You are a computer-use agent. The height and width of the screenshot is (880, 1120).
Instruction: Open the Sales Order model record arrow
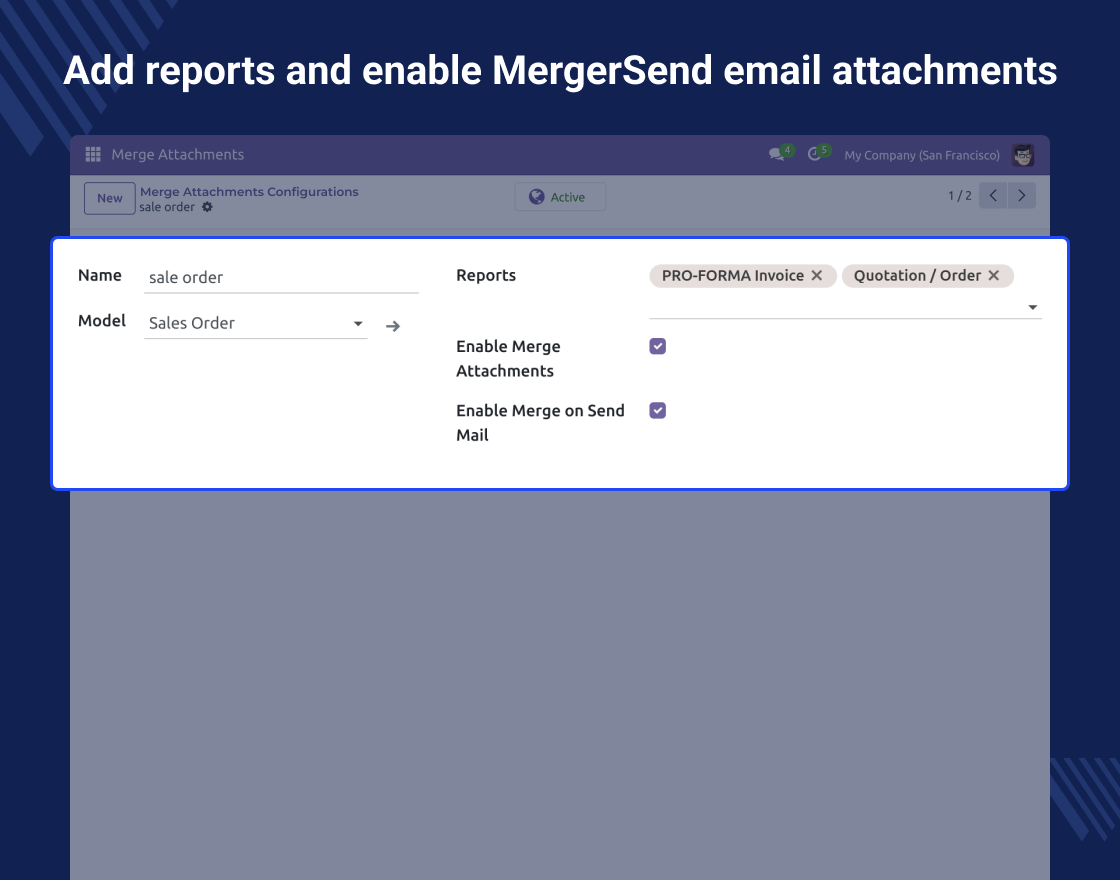[x=393, y=326]
